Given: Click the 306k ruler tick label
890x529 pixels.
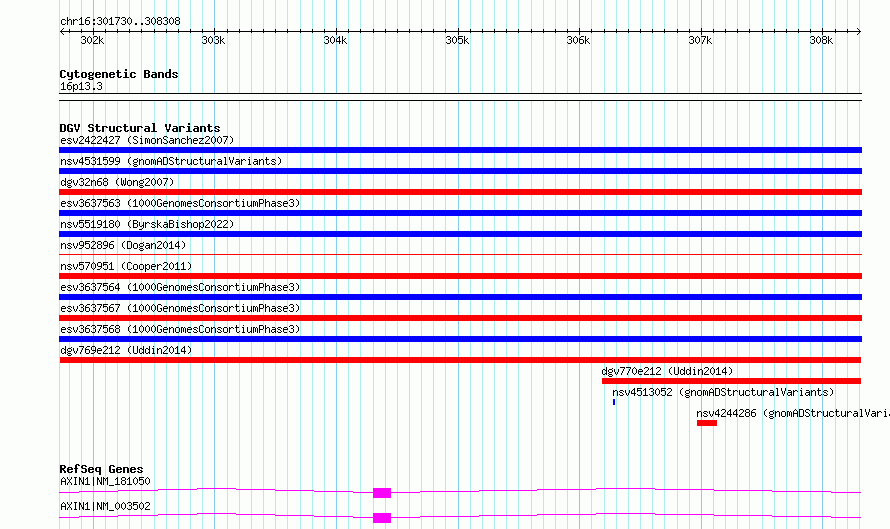Looking at the screenshot, I should pos(578,40).
